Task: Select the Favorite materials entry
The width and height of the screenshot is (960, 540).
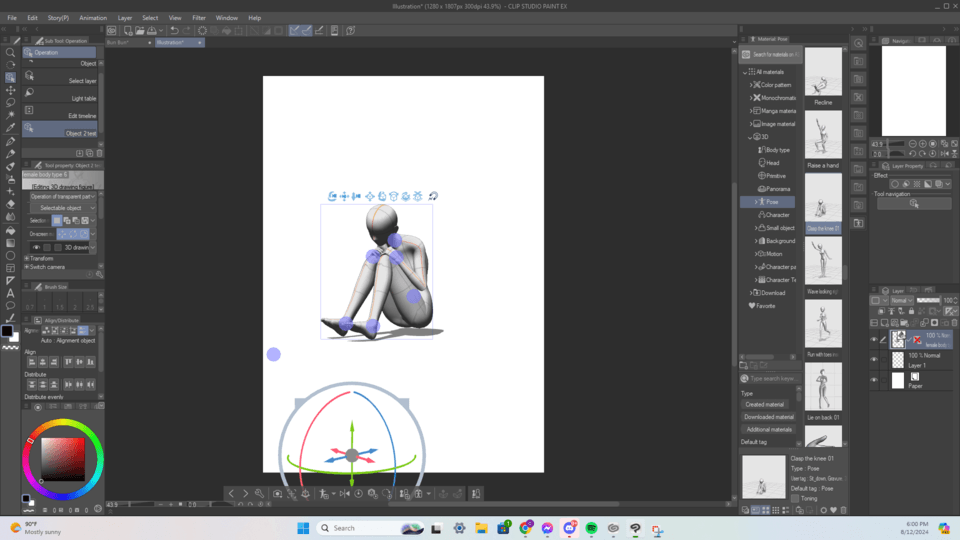Action: tap(762, 306)
